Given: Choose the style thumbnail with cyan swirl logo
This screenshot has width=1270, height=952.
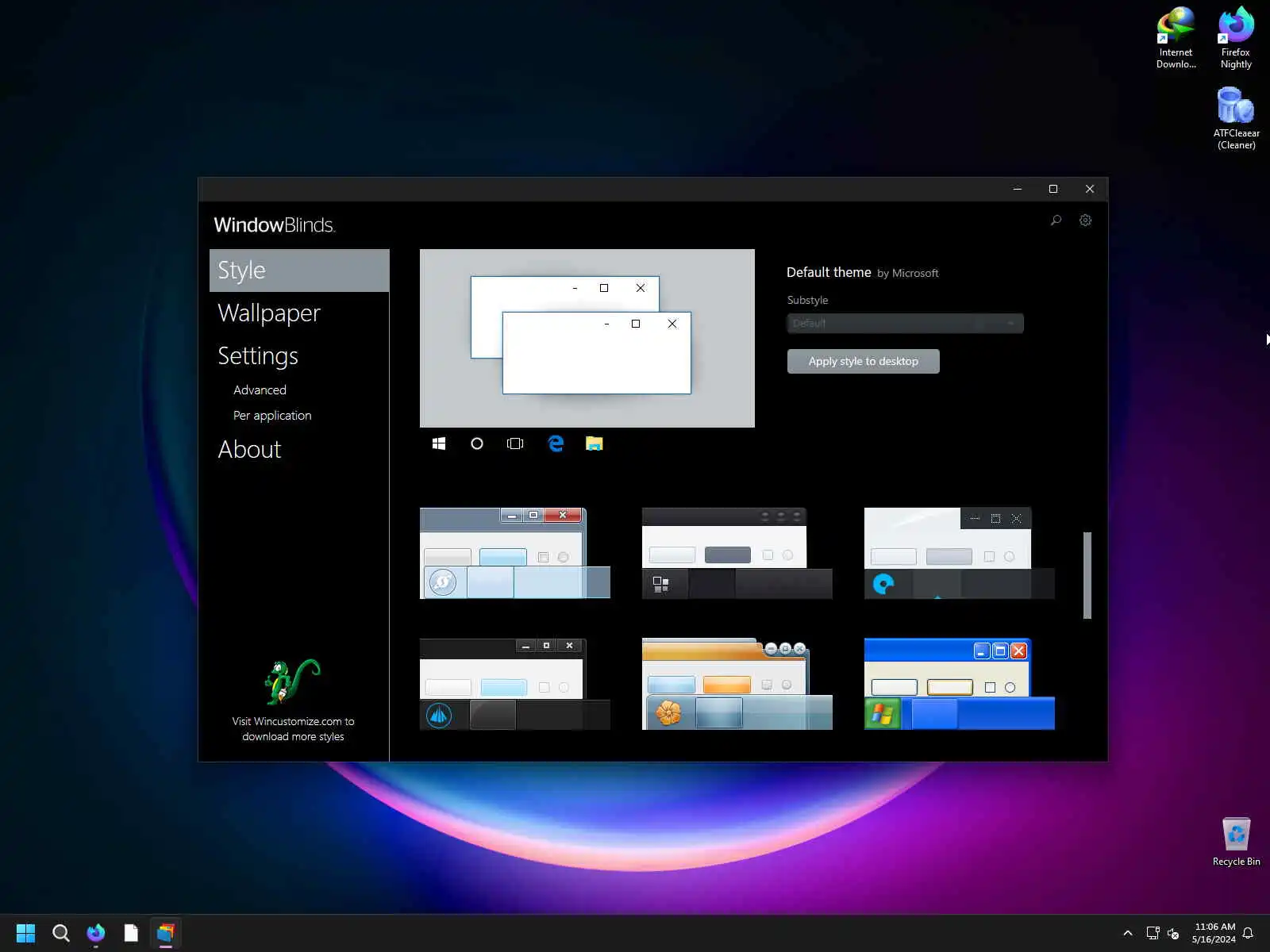Looking at the screenshot, I should 960,553.
